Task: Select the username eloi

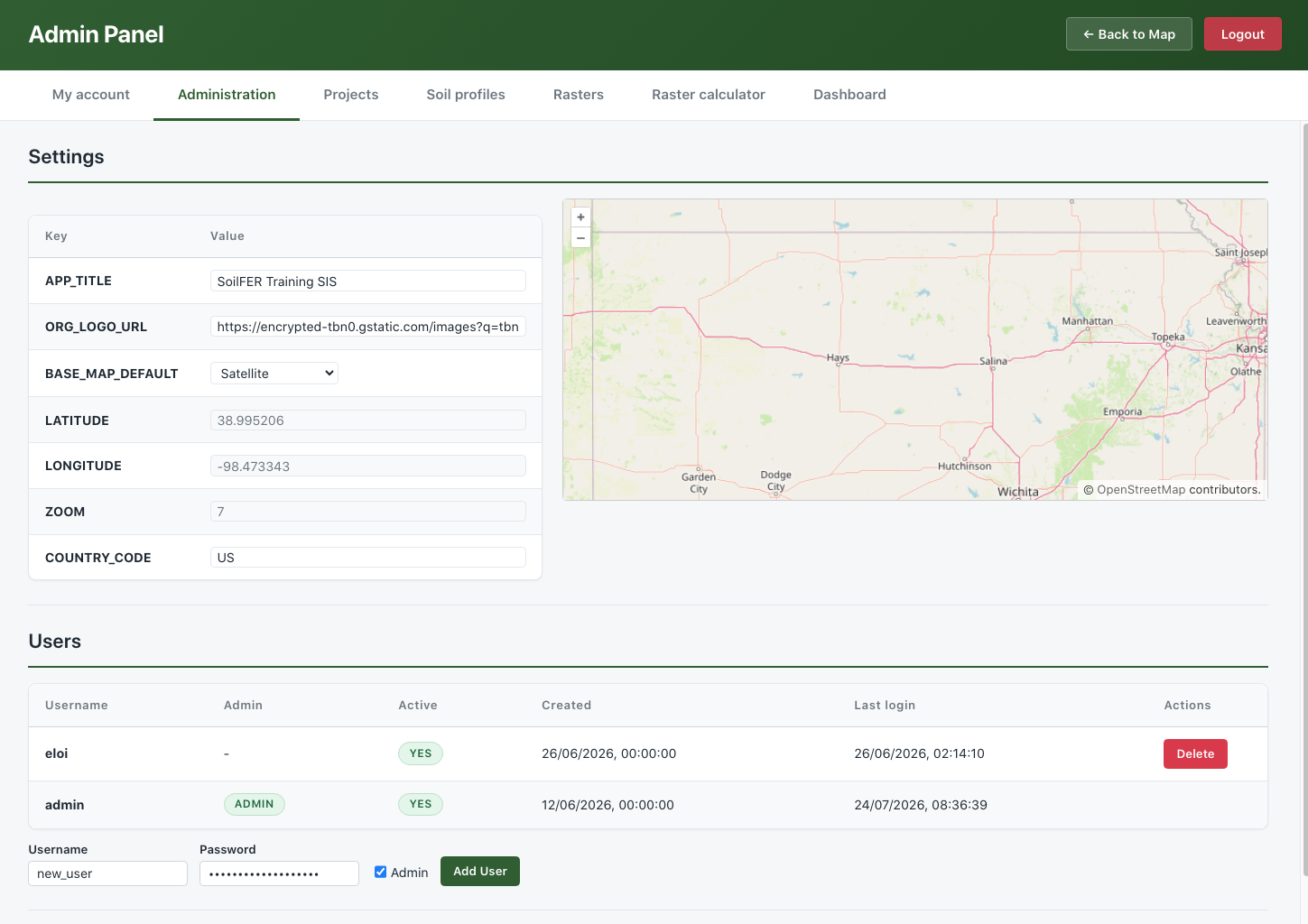Action: pos(56,753)
